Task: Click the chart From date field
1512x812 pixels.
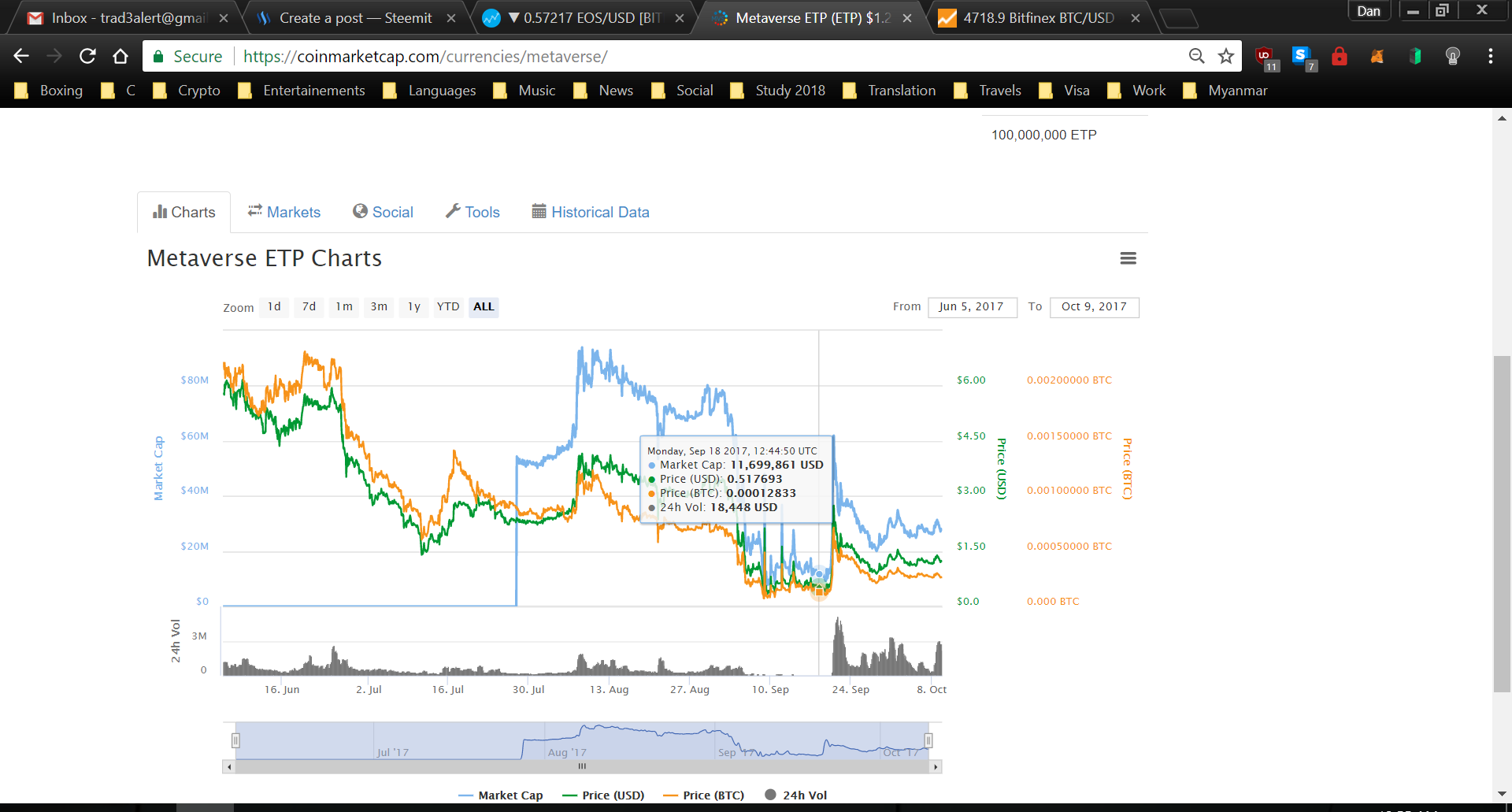Action: tap(973, 307)
